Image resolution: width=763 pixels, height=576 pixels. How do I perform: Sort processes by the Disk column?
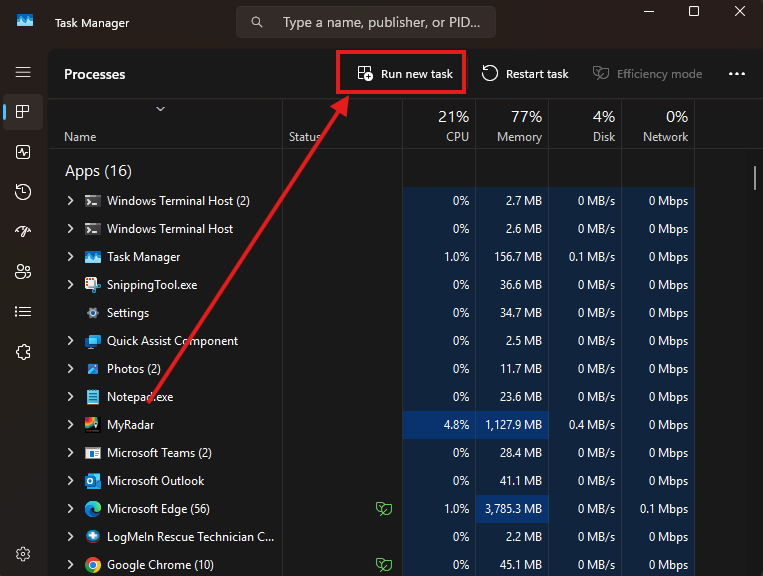click(x=585, y=125)
